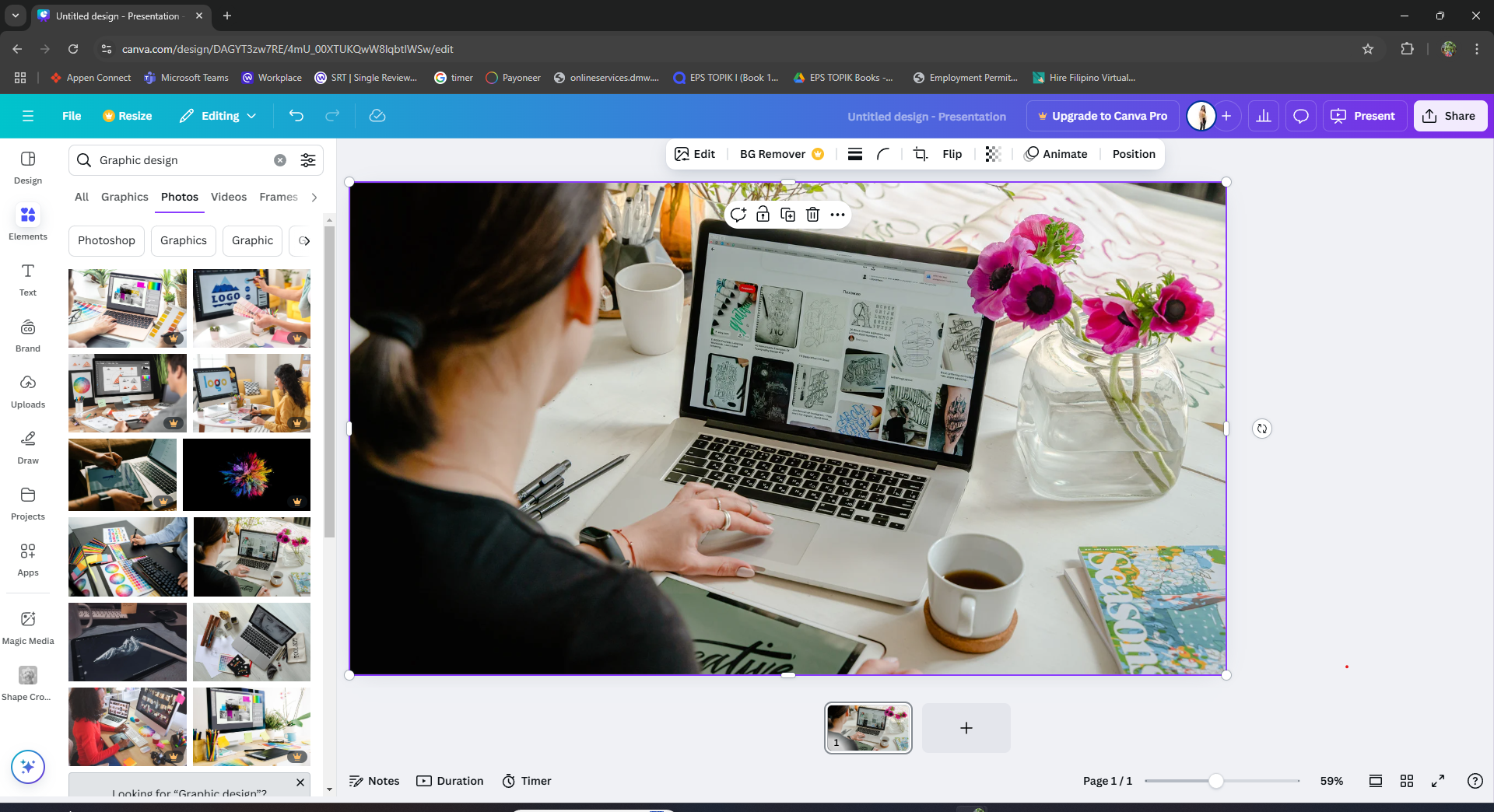Open the Help question mark

click(x=1475, y=781)
